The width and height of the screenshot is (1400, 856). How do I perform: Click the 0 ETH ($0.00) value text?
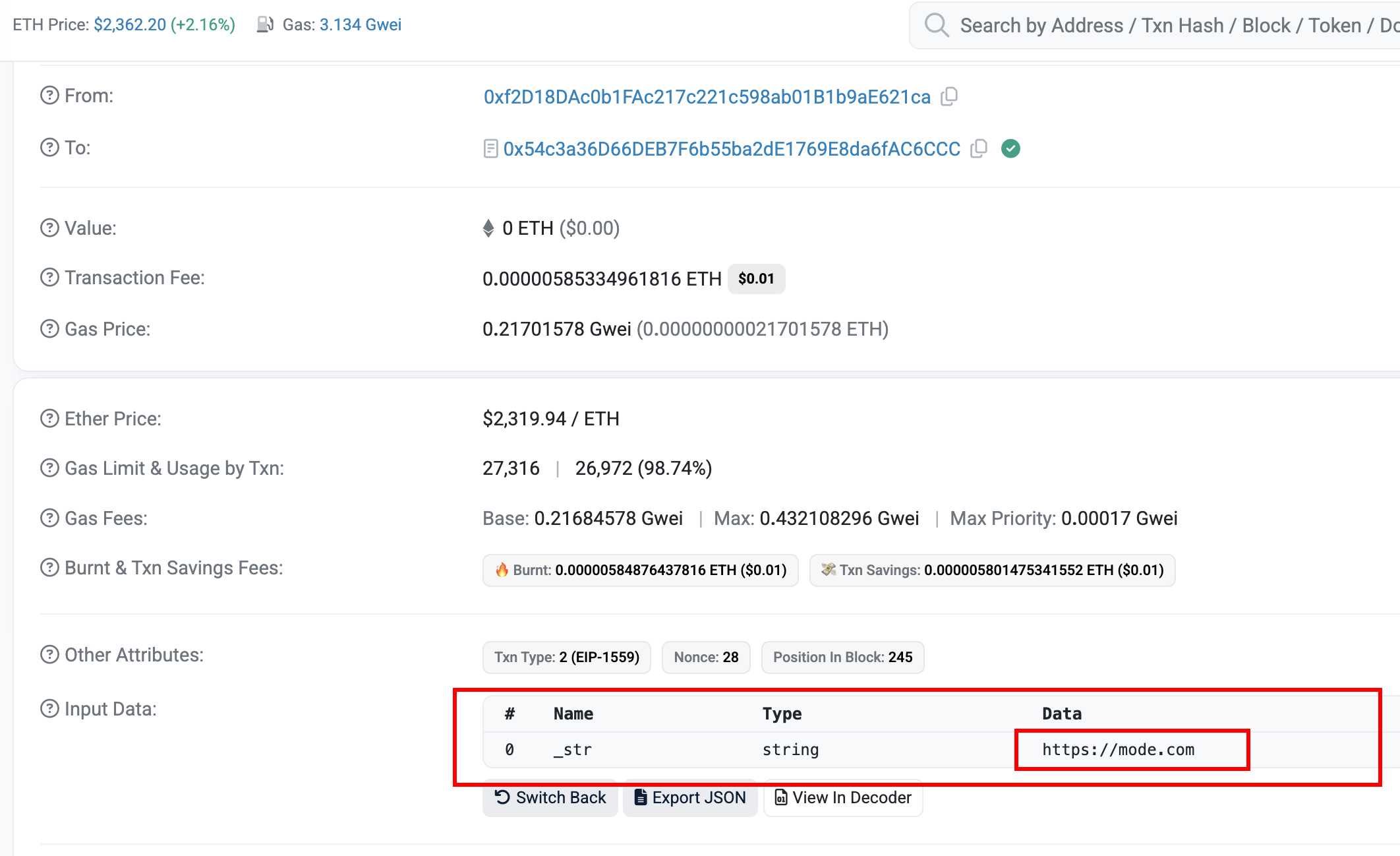561,228
